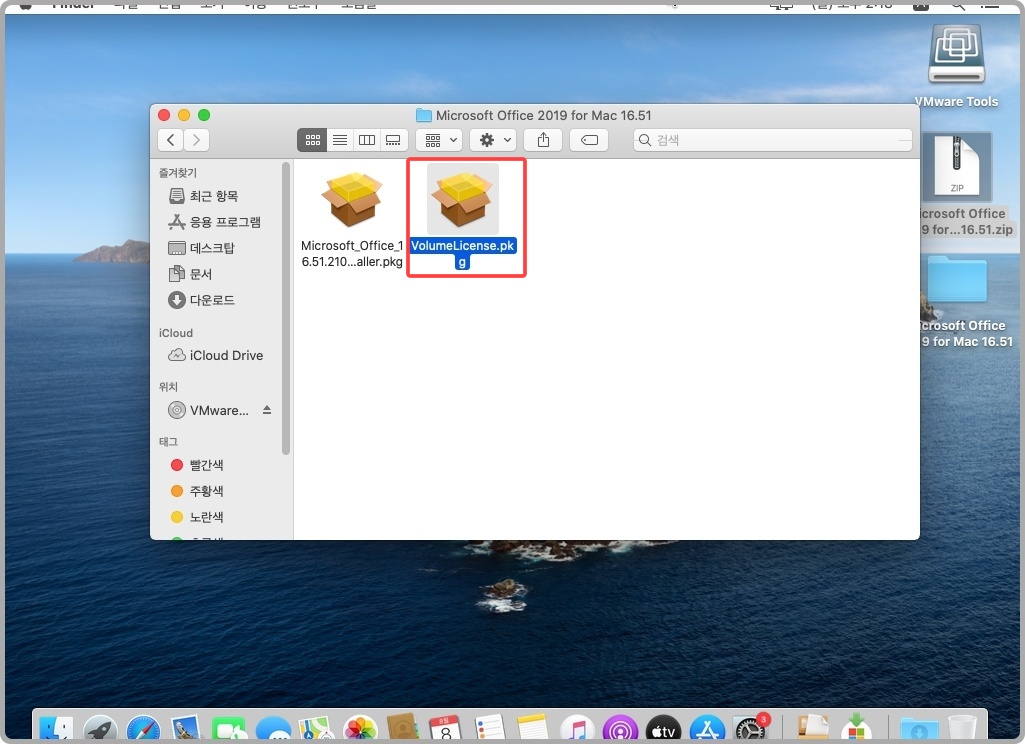
Task: Open 응용 프로그램 in the sidebar
Action: pyautogui.click(x=214, y=222)
